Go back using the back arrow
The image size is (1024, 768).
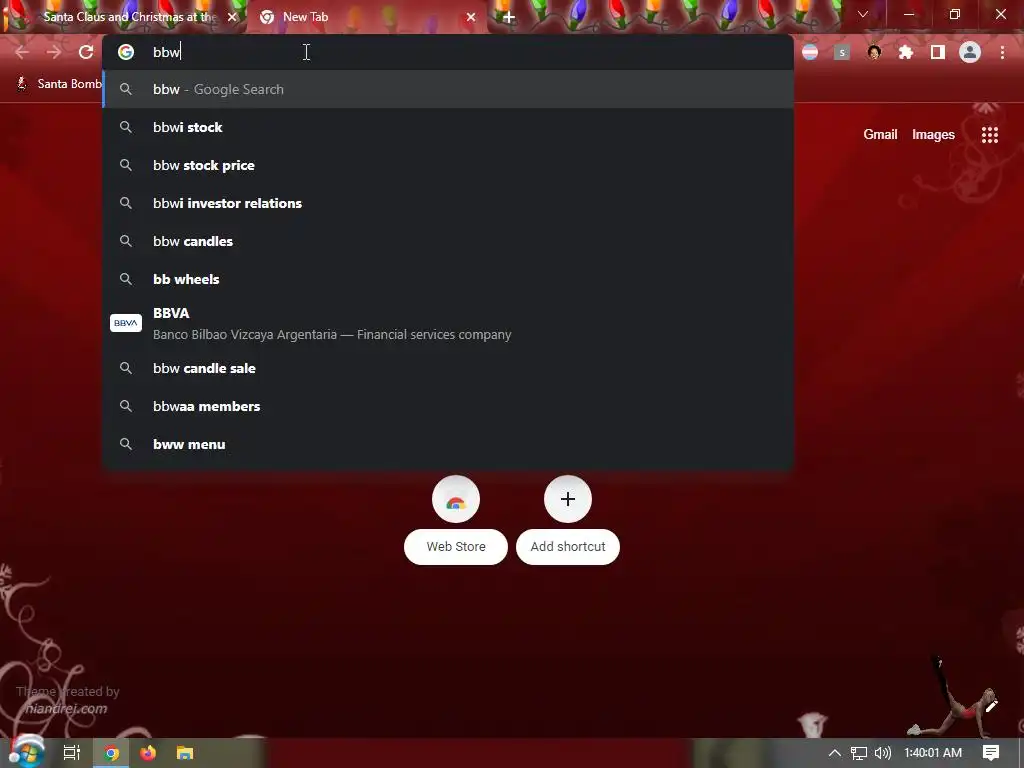22,52
